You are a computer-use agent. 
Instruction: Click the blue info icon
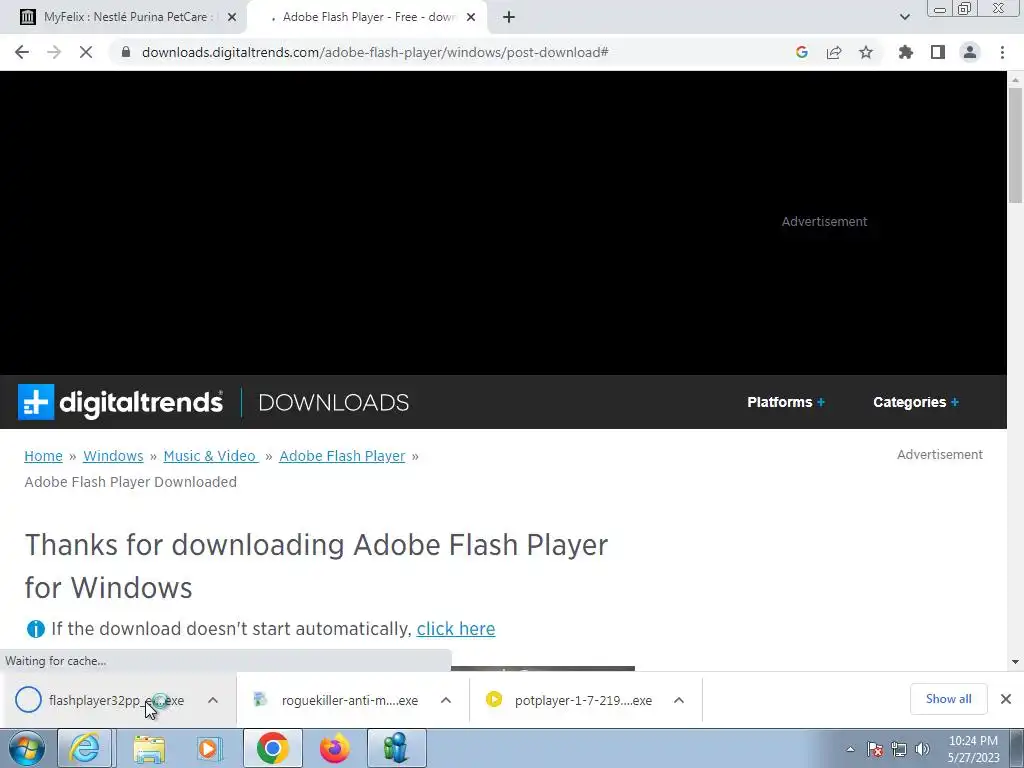pos(35,629)
